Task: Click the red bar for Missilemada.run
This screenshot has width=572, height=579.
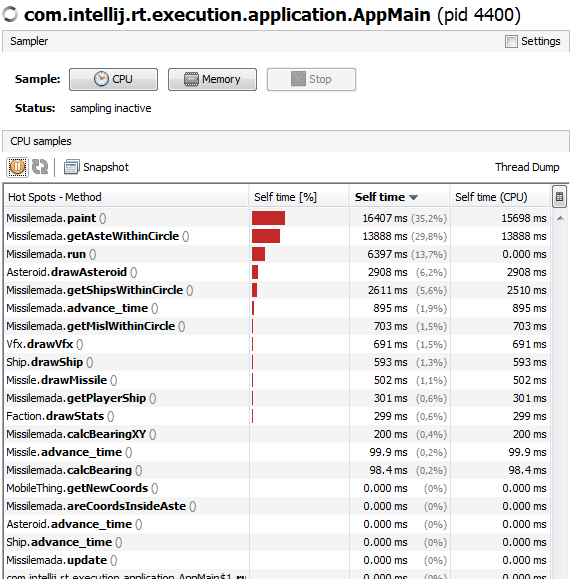Action: [258, 254]
